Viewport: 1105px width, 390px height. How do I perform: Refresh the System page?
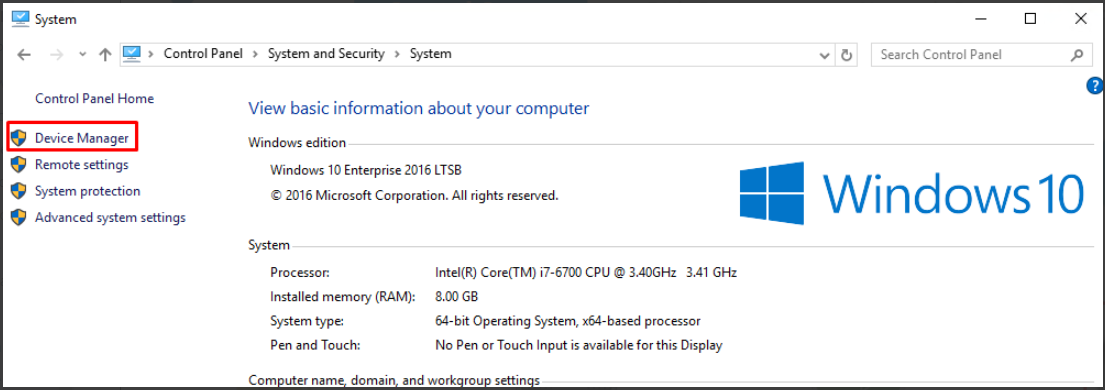click(x=846, y=54)
